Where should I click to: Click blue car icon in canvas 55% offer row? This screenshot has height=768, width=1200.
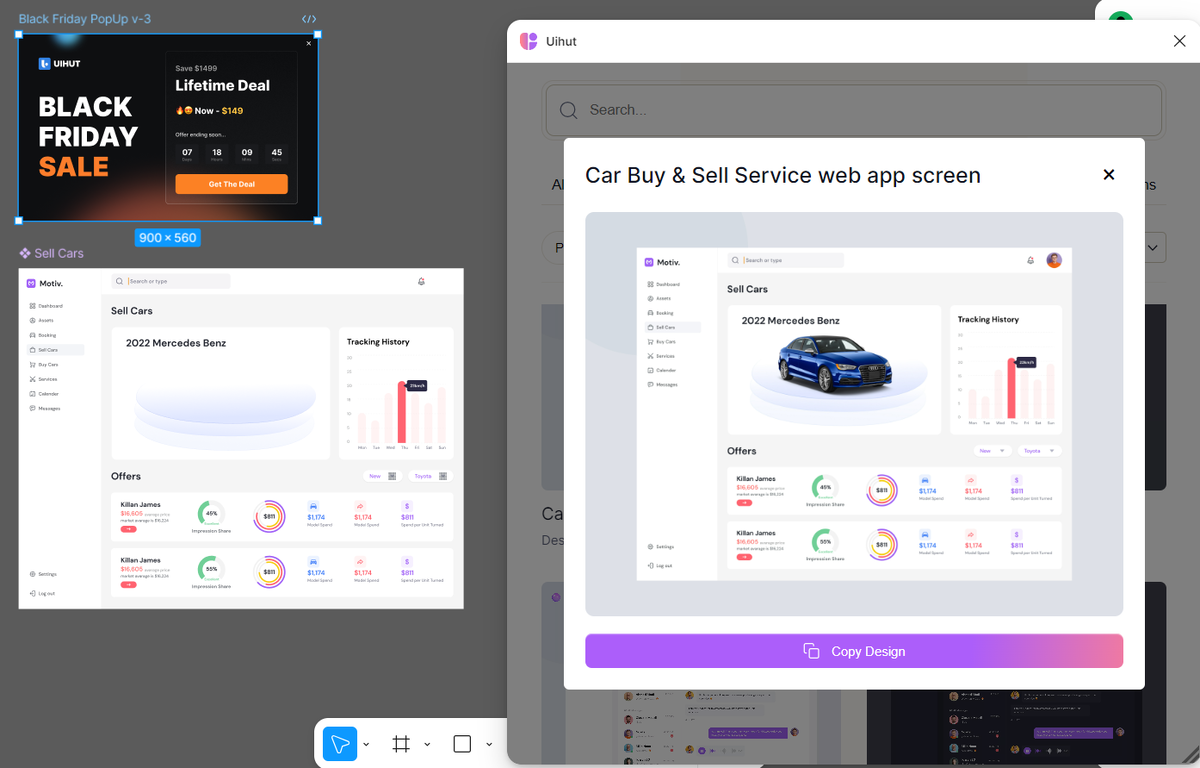(313, 562)
